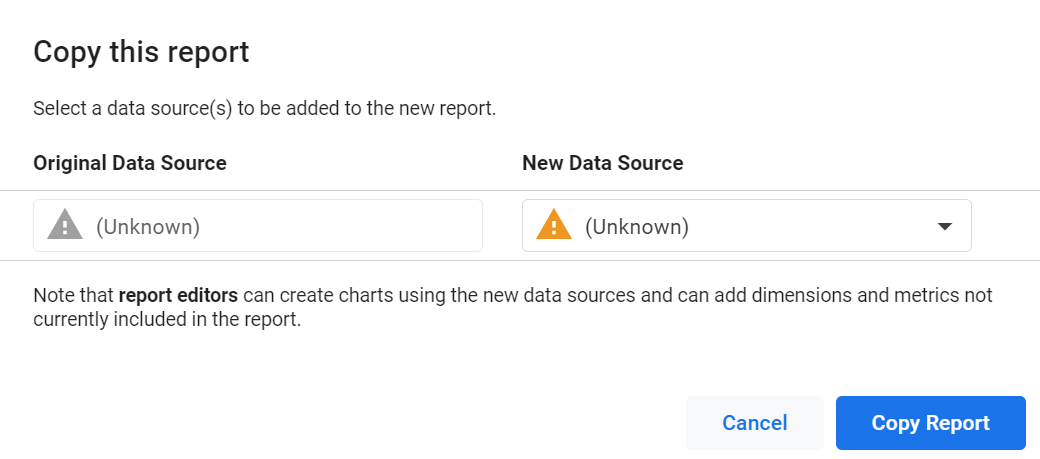Expand the New Data Source dropdown arrow
Image resolution: width=1040 pixels, height=459 pixels.
point(944,227)
